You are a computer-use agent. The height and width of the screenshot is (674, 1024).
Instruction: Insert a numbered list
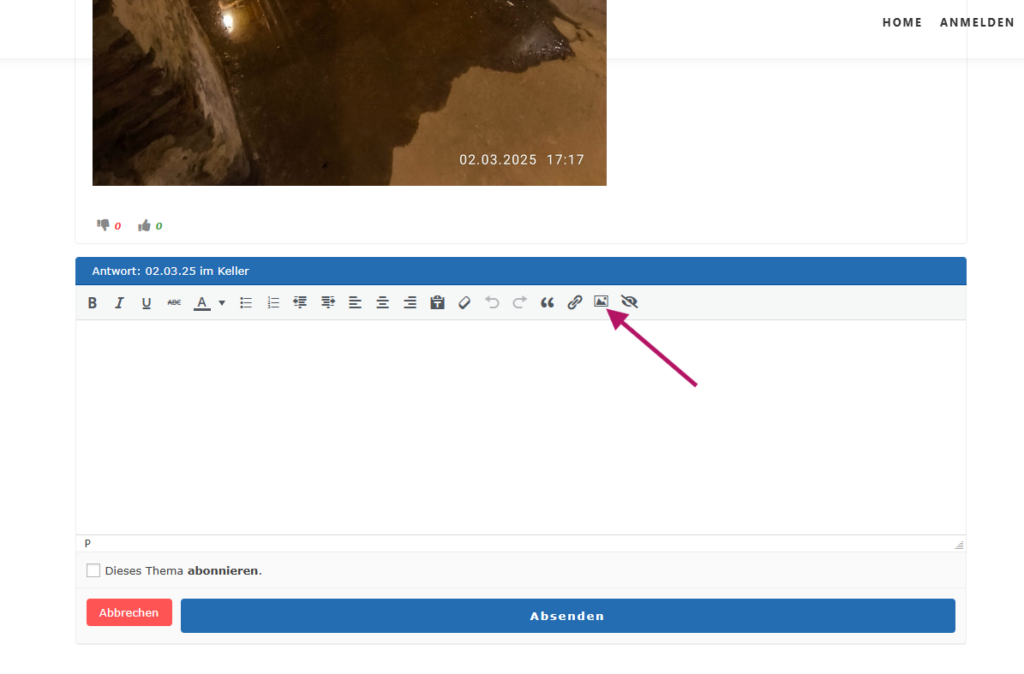(273, 303)
